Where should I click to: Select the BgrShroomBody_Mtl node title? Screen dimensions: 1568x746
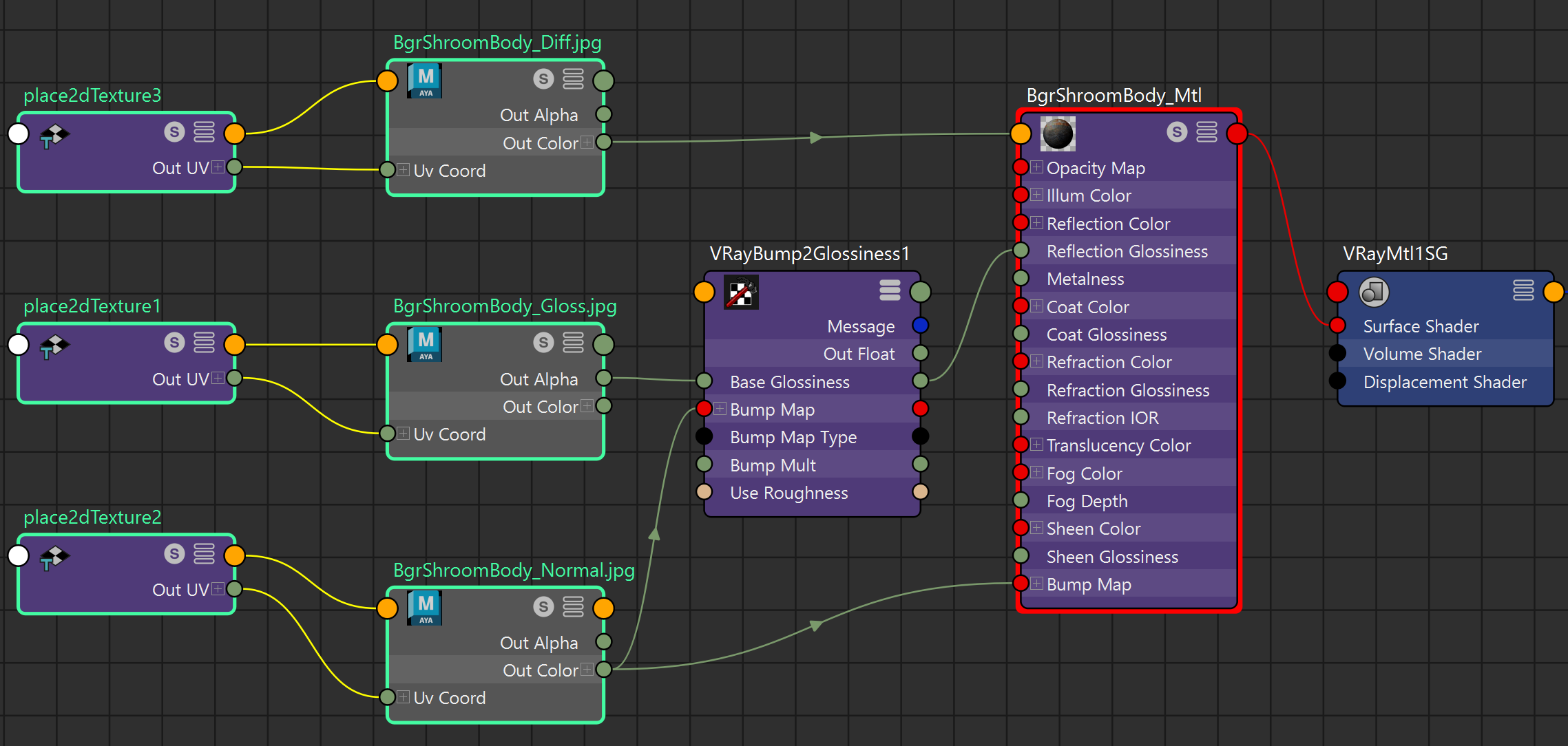[1114, 95]
